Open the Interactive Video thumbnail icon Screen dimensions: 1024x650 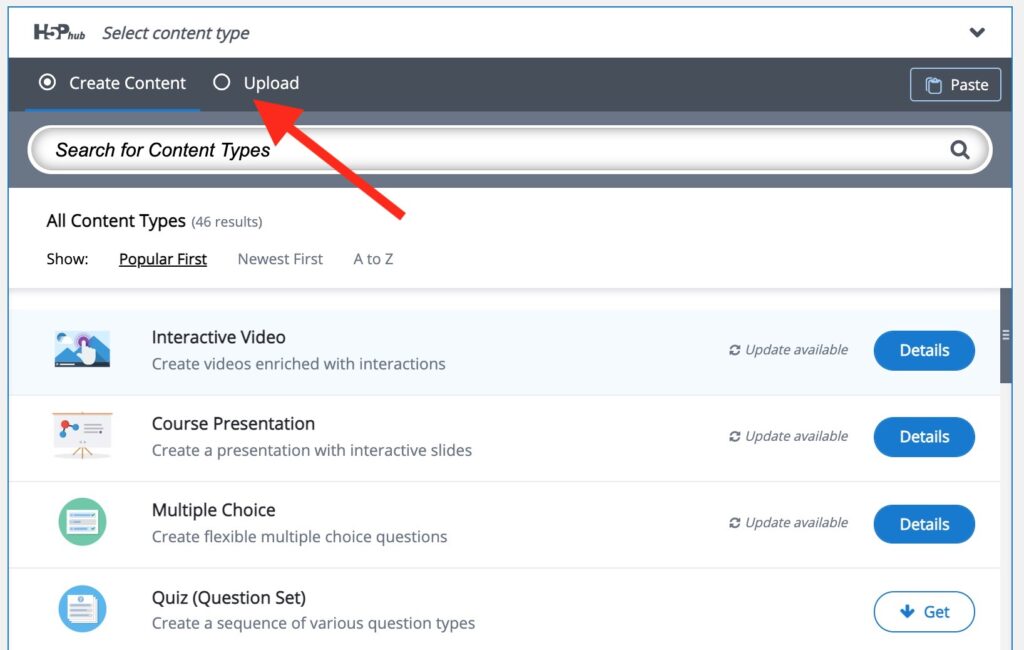(82, 349)
